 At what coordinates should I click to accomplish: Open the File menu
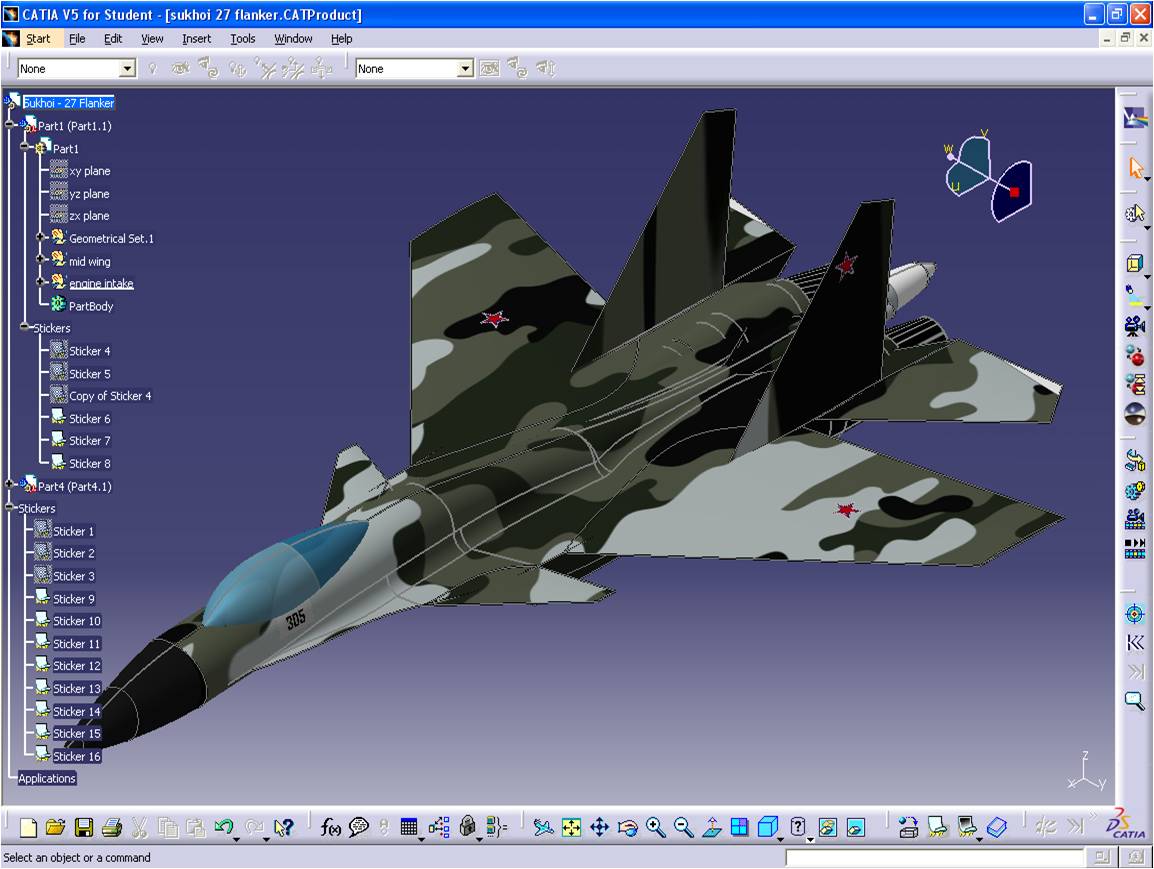tap(77, 38)
